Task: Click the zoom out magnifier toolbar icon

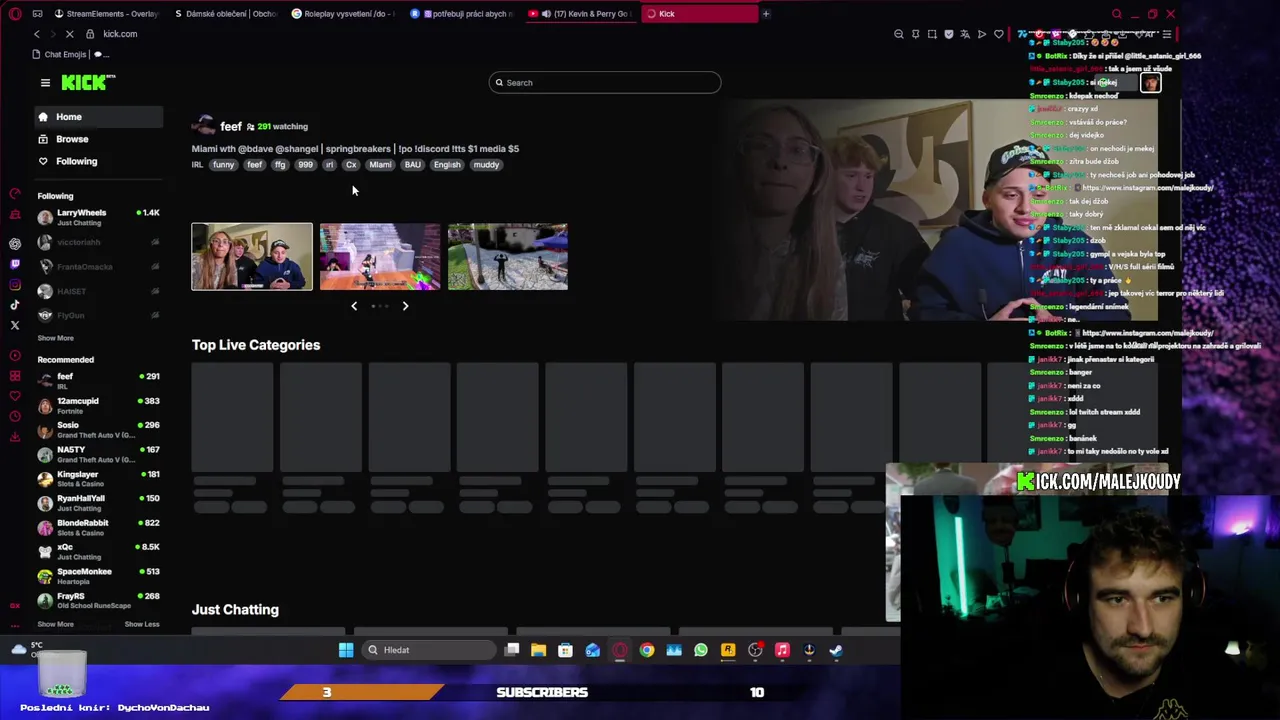Action: pyautogui.click(x=899, y=34)
